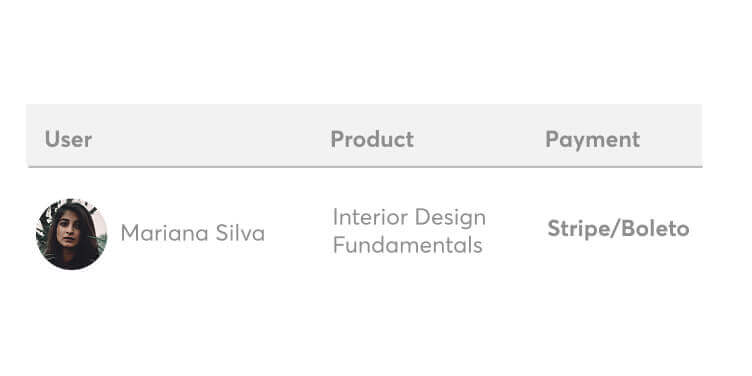This screenshot has width=752, height=376.
Task: Select the Stripe/Boleto payment method
Action: (618, 229)
